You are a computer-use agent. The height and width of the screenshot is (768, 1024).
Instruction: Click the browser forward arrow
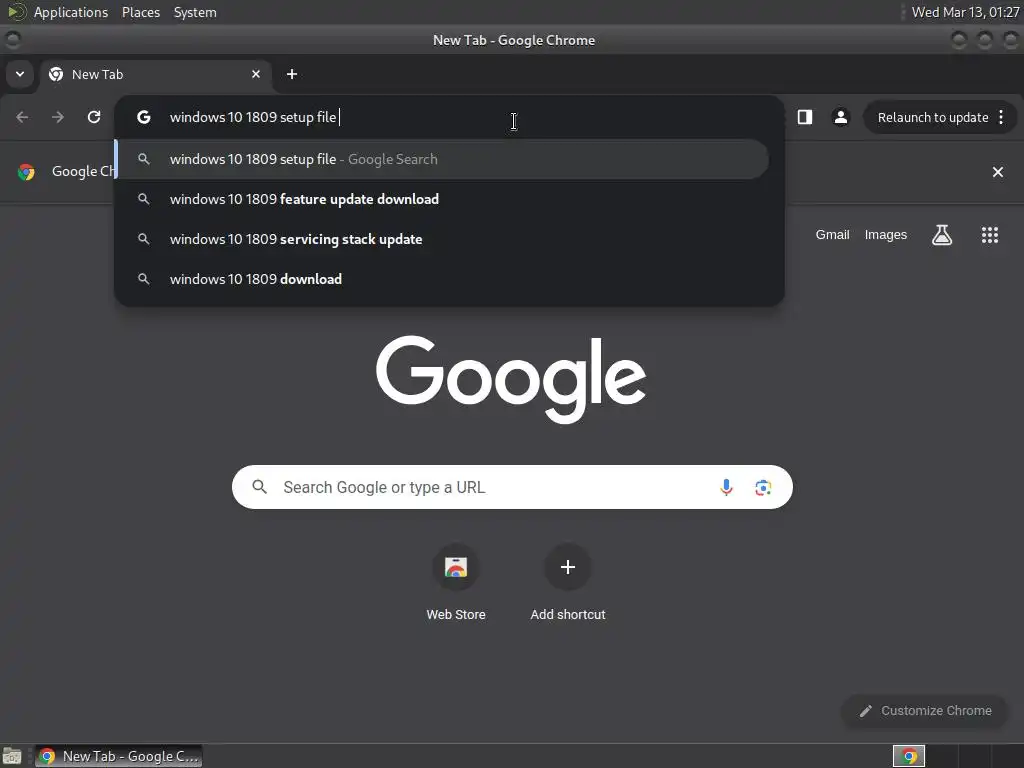(58, 117)
